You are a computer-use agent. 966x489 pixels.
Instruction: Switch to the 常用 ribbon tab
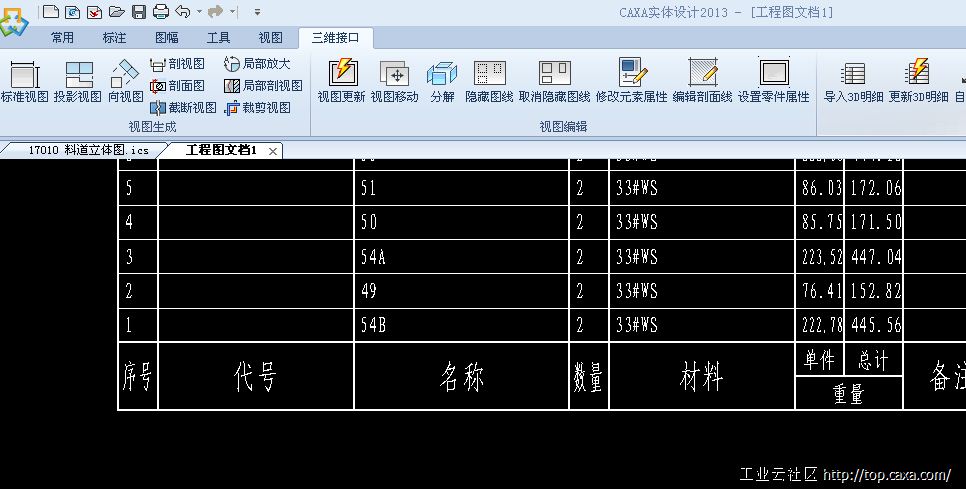coord(62,38)
